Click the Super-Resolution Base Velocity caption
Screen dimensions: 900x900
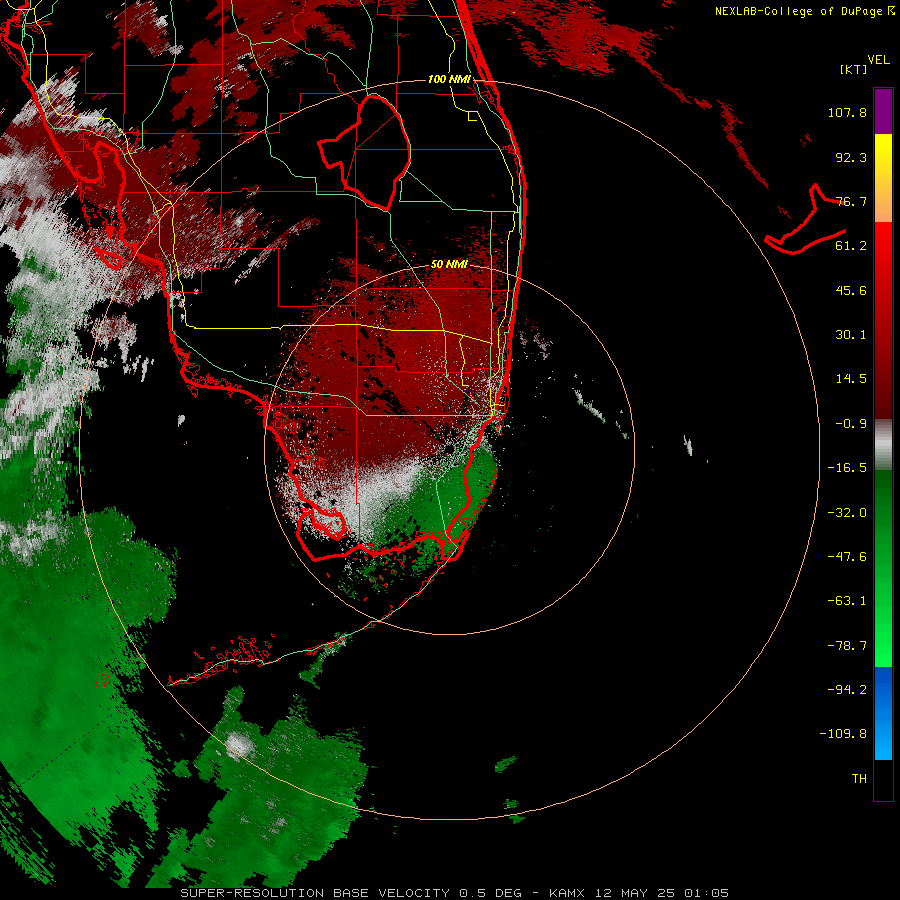point(454,893)
